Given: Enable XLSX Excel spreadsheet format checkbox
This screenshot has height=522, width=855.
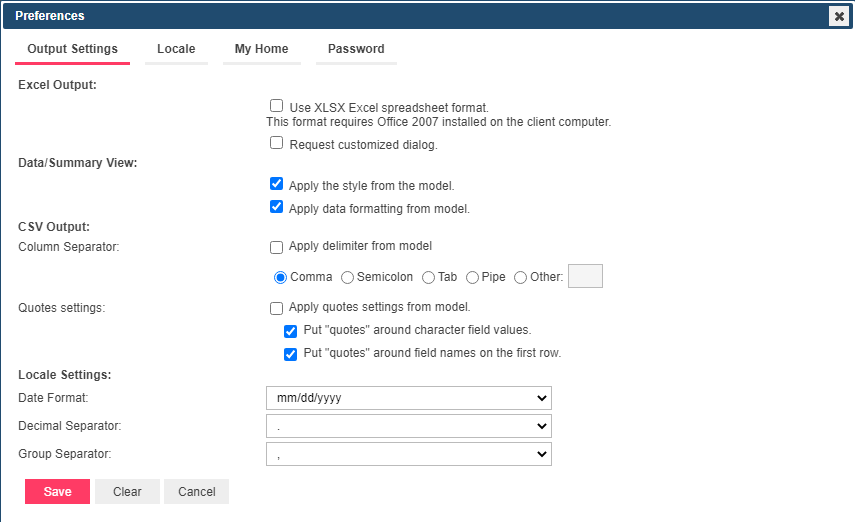Looking at the screenshot, I should coord(277,105).
